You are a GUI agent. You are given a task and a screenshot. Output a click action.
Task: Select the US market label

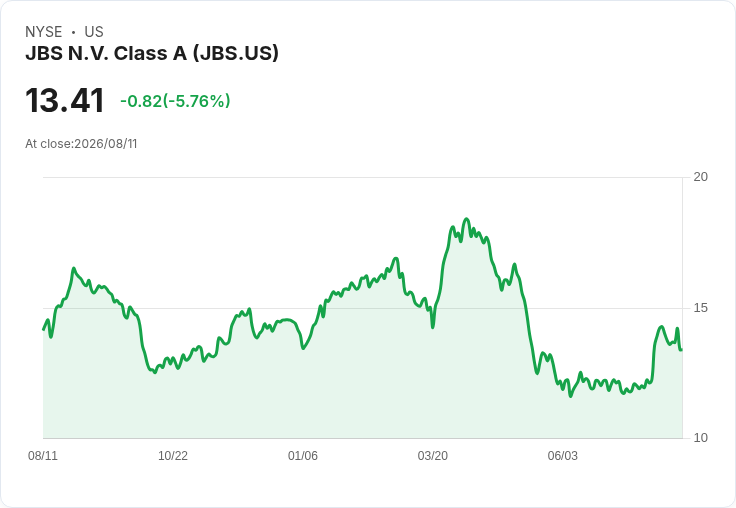pyautogui.click(x=94, y=32)
